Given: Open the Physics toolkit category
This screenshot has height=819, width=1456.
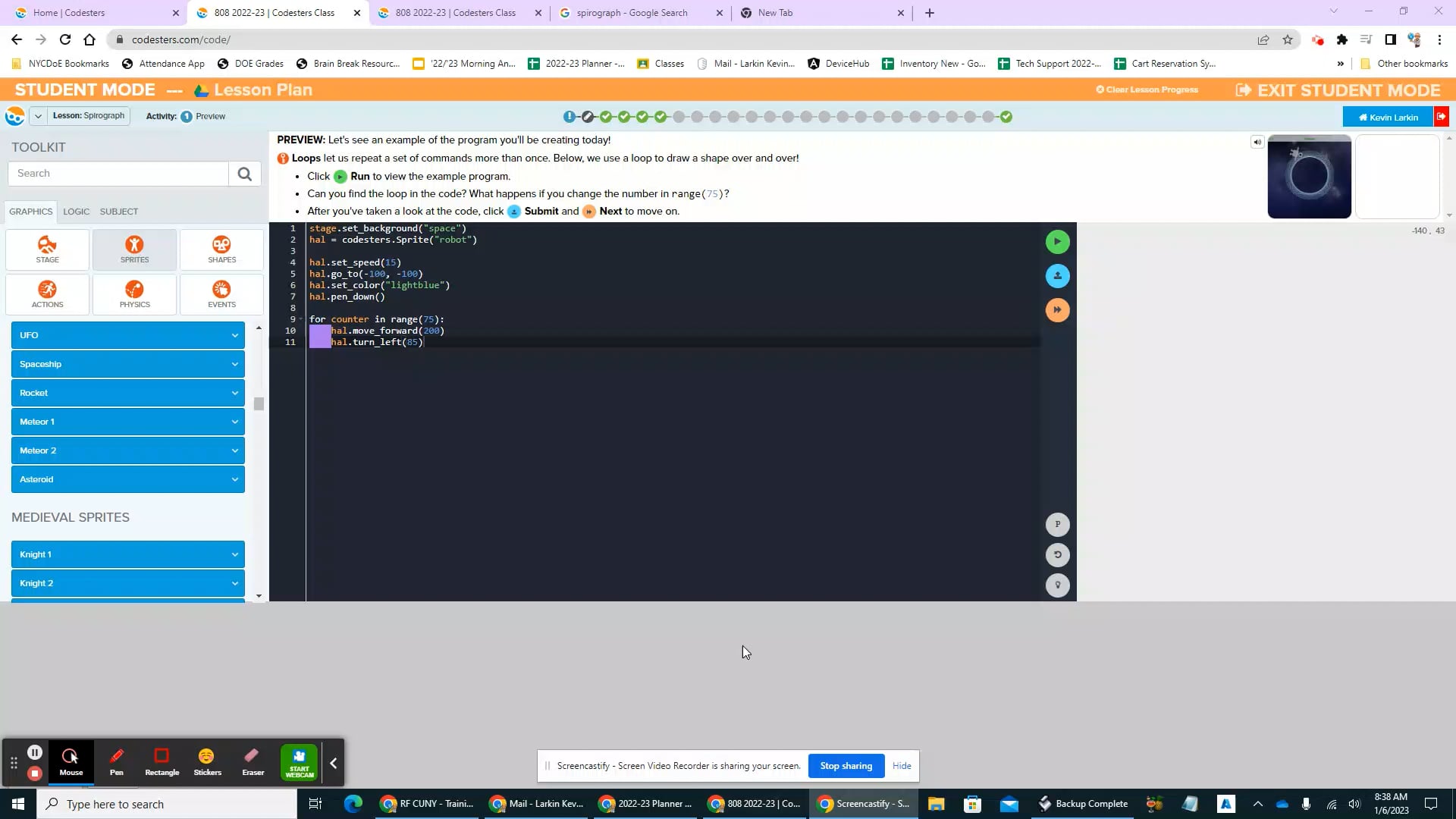Looking at the screenshot, I should [x=134, y=294].
